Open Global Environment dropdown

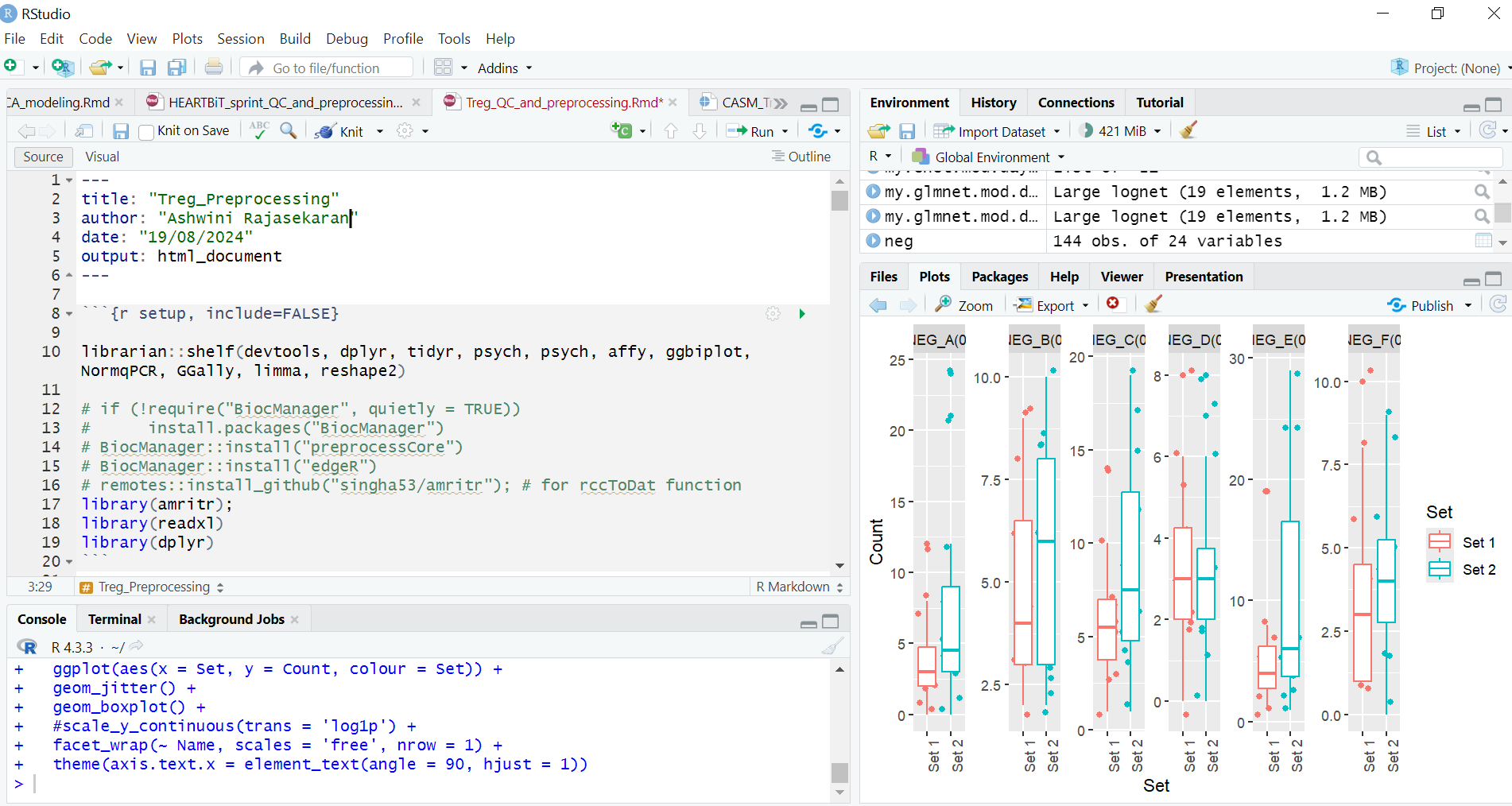click(988, 157)
